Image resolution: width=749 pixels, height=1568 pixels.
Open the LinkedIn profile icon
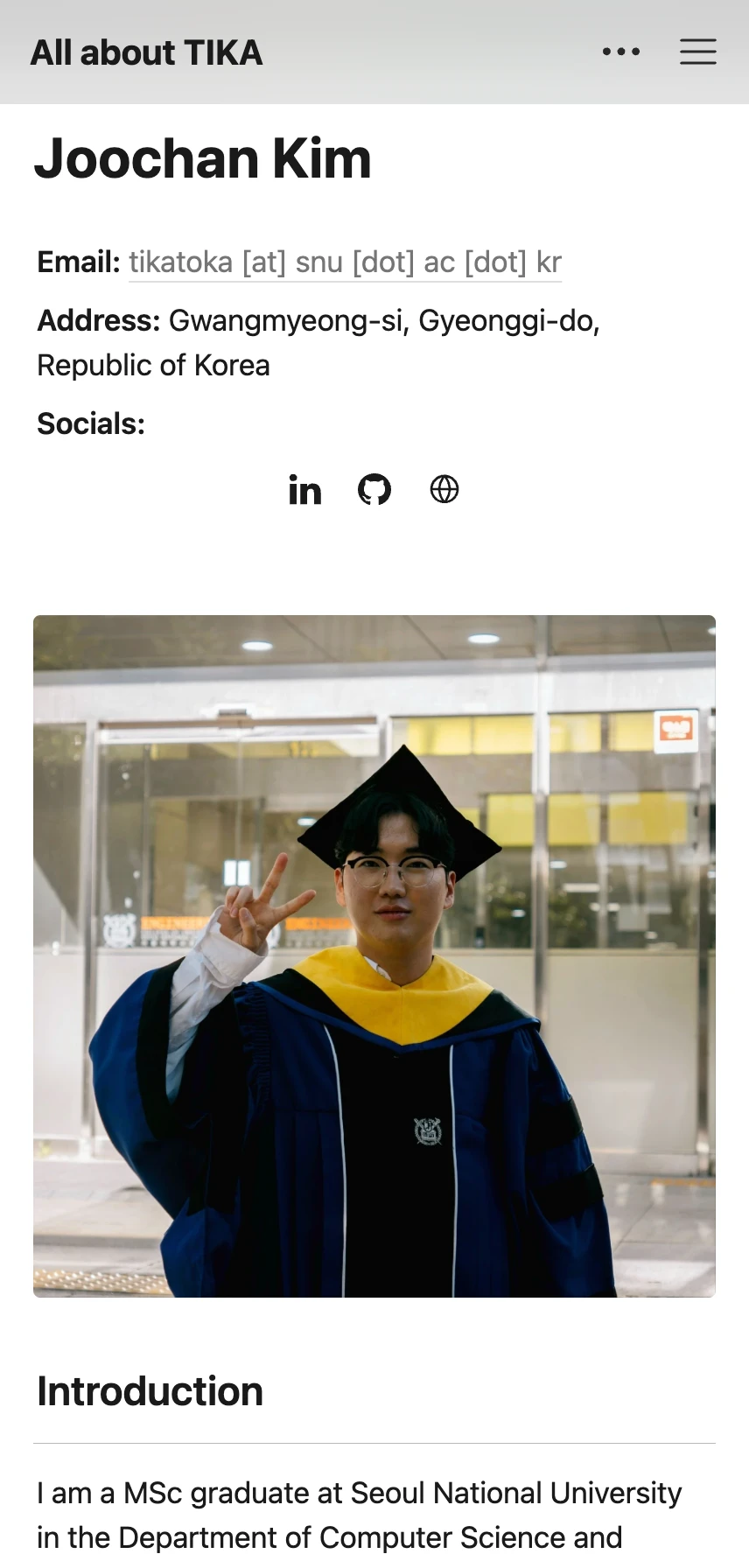click(304, 490)
